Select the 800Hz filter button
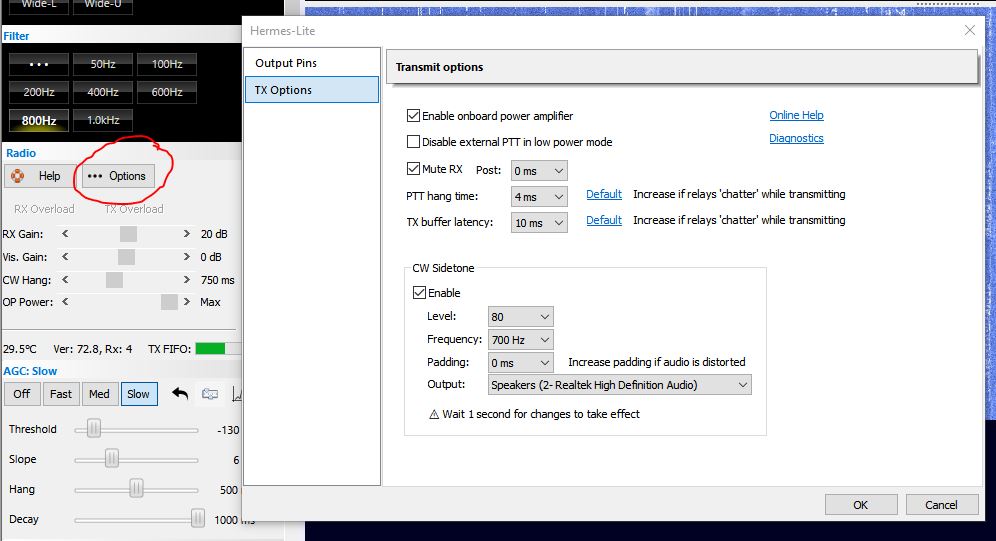This screenshot has width=996, height=541. tap(39, 120)
